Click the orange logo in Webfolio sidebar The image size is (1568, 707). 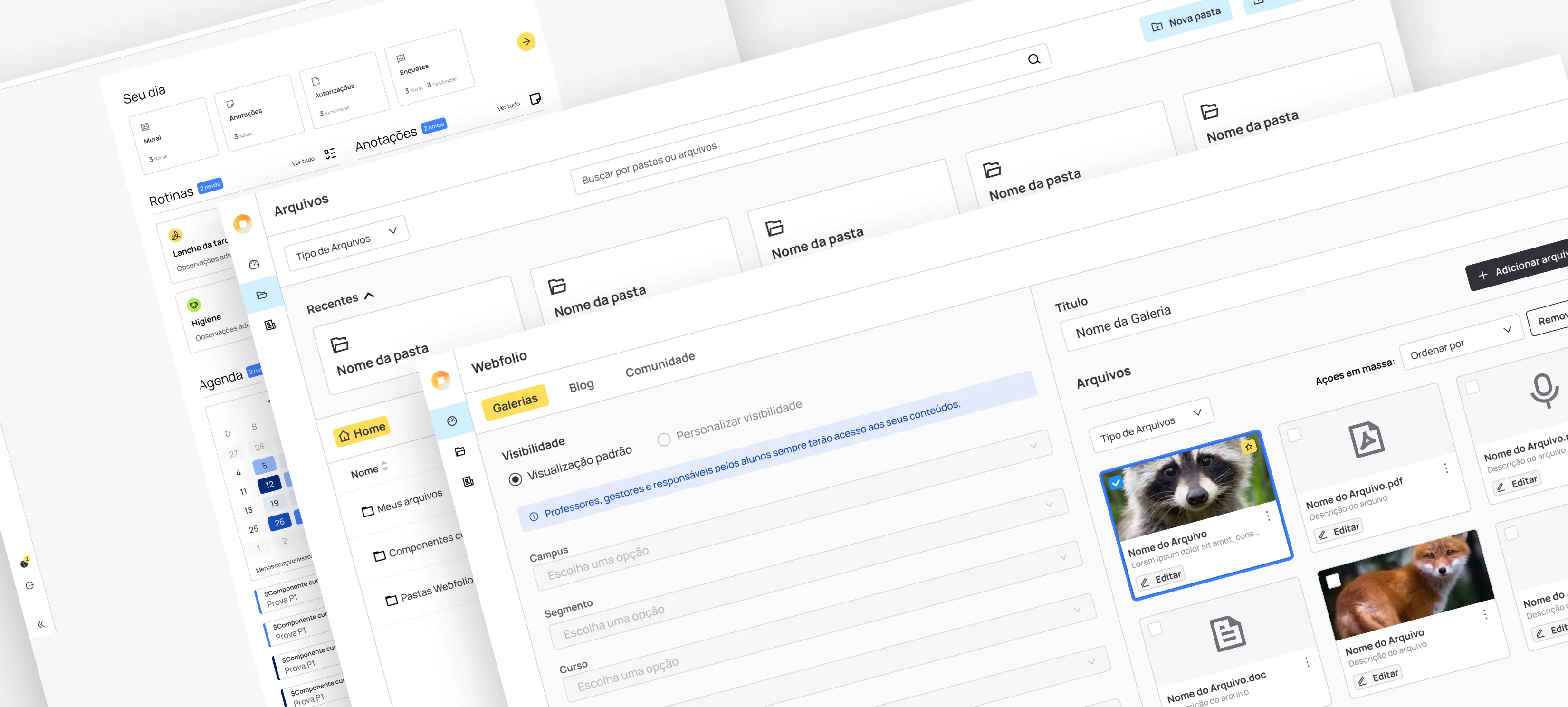click(440, 380)
